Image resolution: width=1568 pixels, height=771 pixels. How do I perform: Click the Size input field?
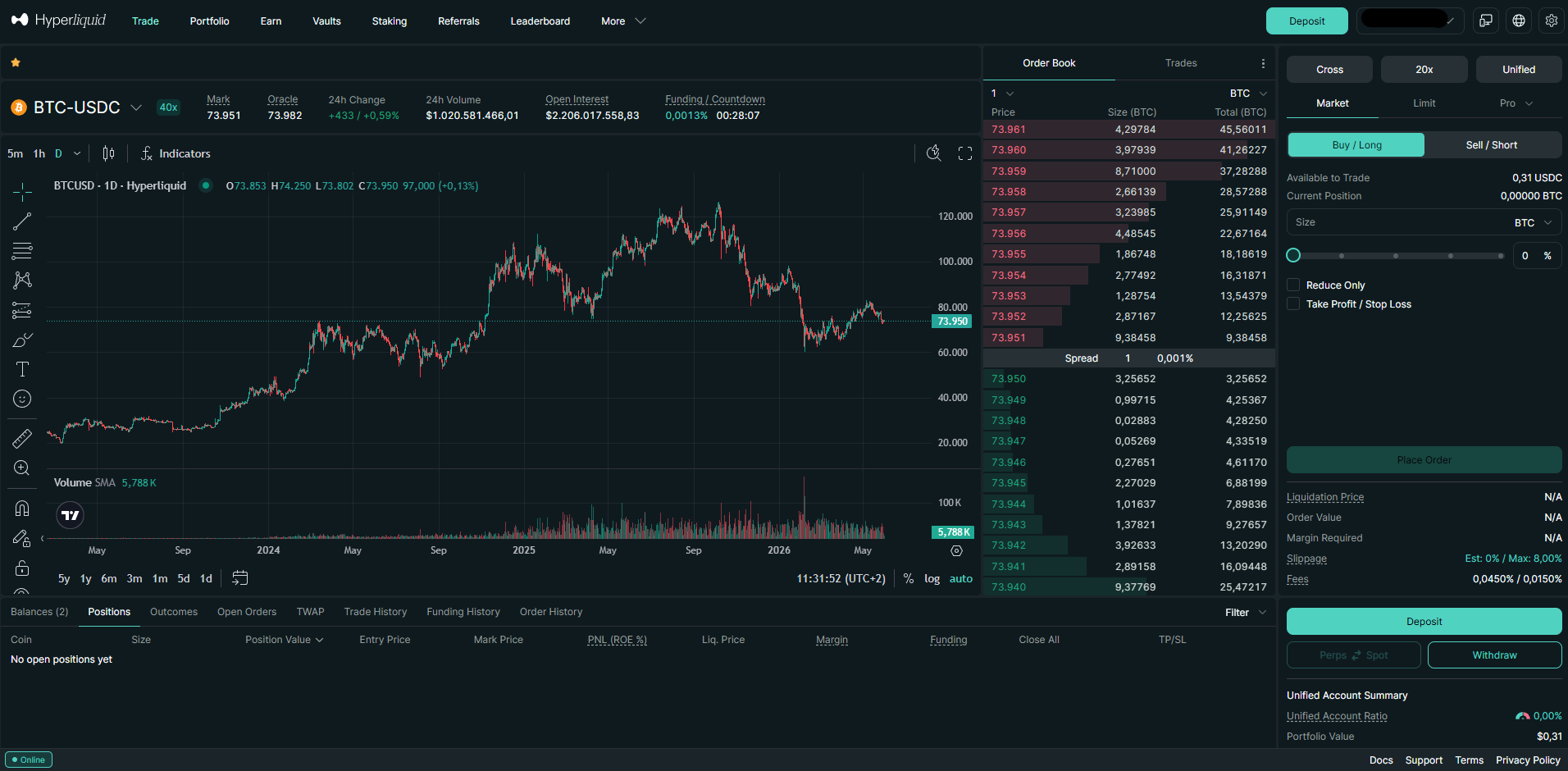coord(1424,222)
